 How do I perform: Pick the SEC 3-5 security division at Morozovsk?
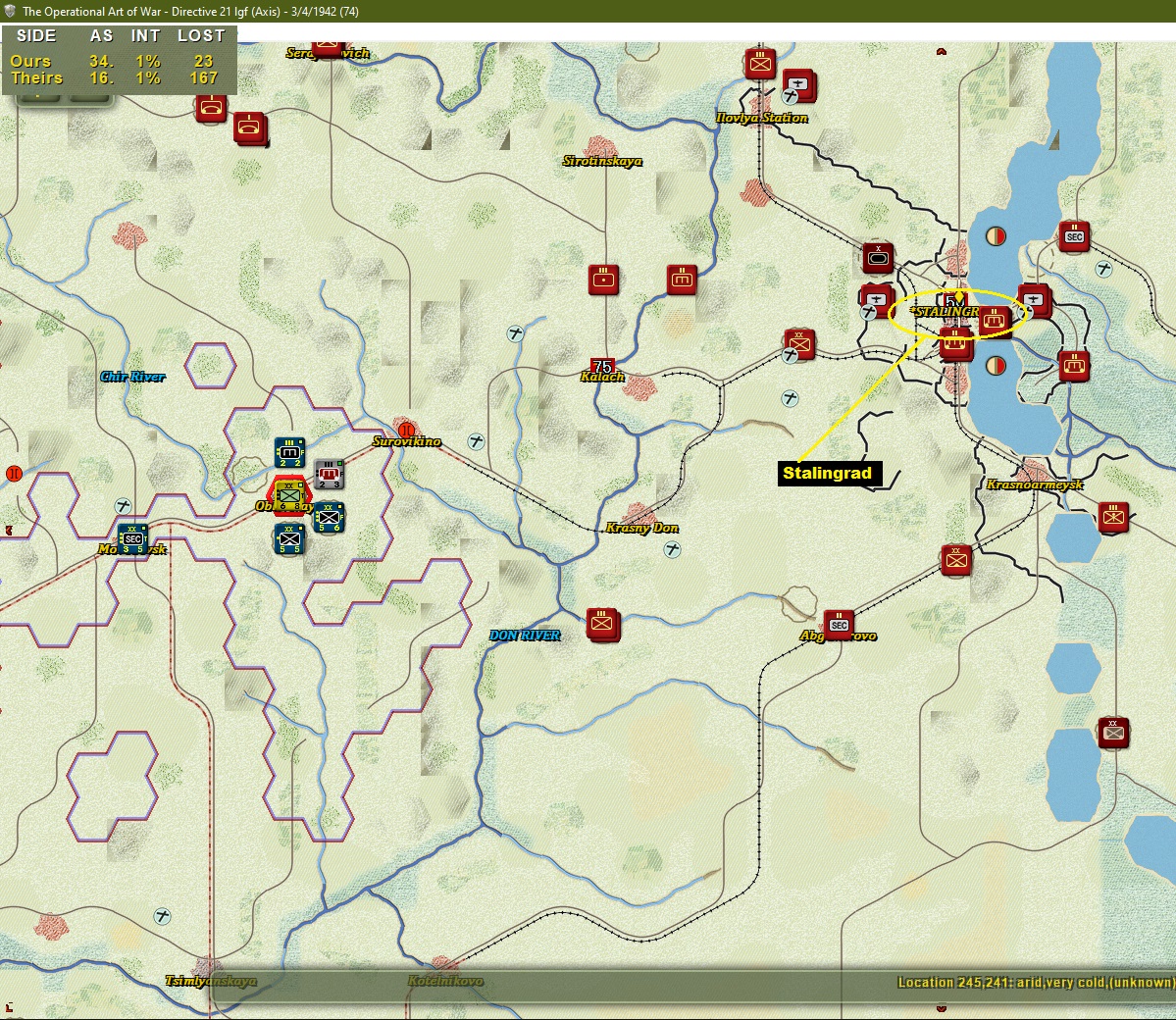tap(132, 538)
